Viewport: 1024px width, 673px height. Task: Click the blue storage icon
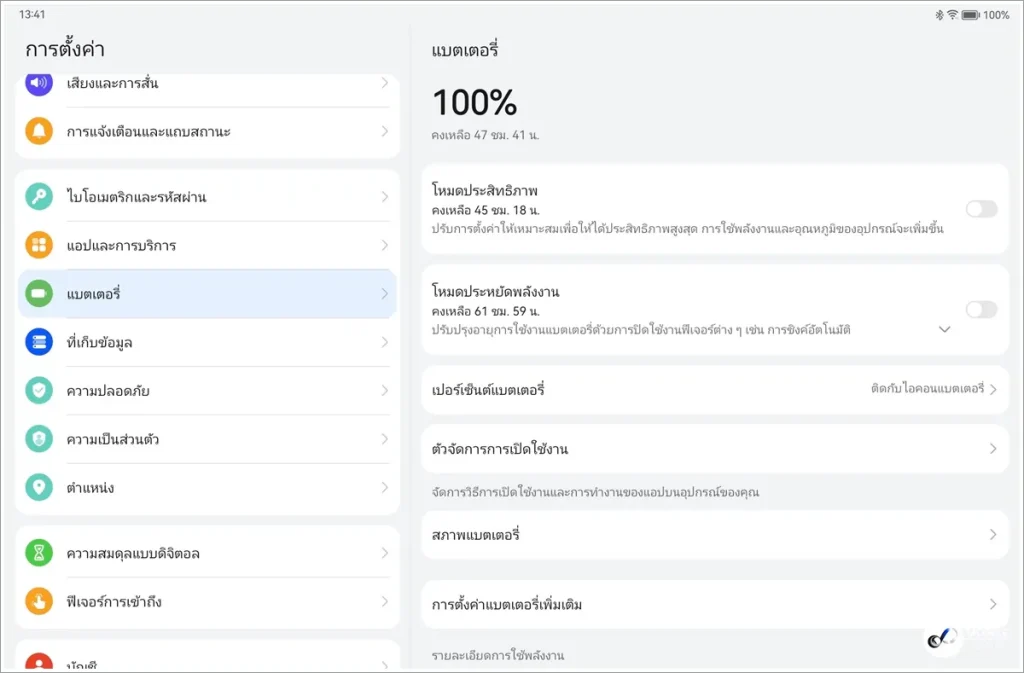39,342
